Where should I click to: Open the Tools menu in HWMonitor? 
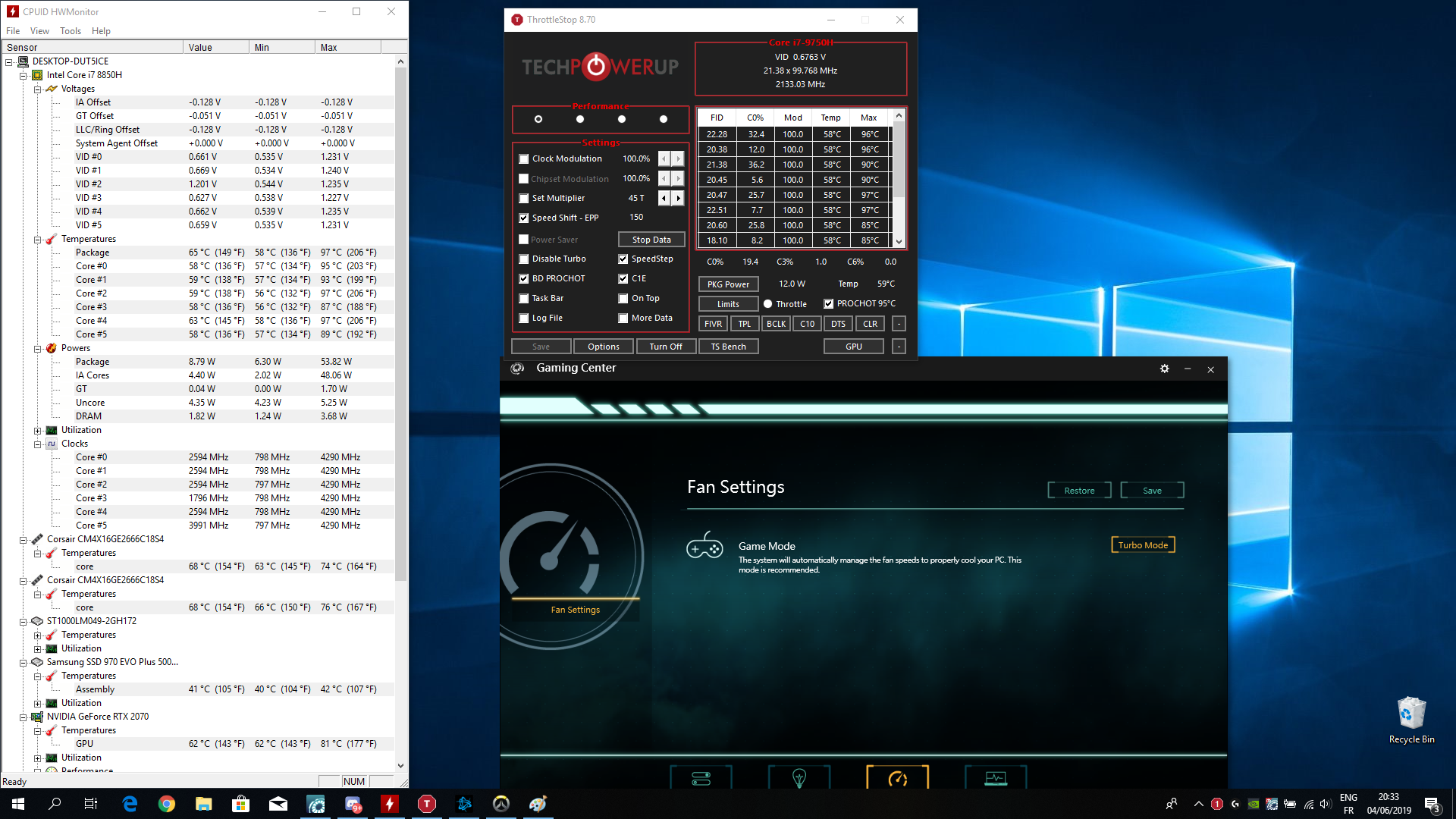(x=71, y=31)
